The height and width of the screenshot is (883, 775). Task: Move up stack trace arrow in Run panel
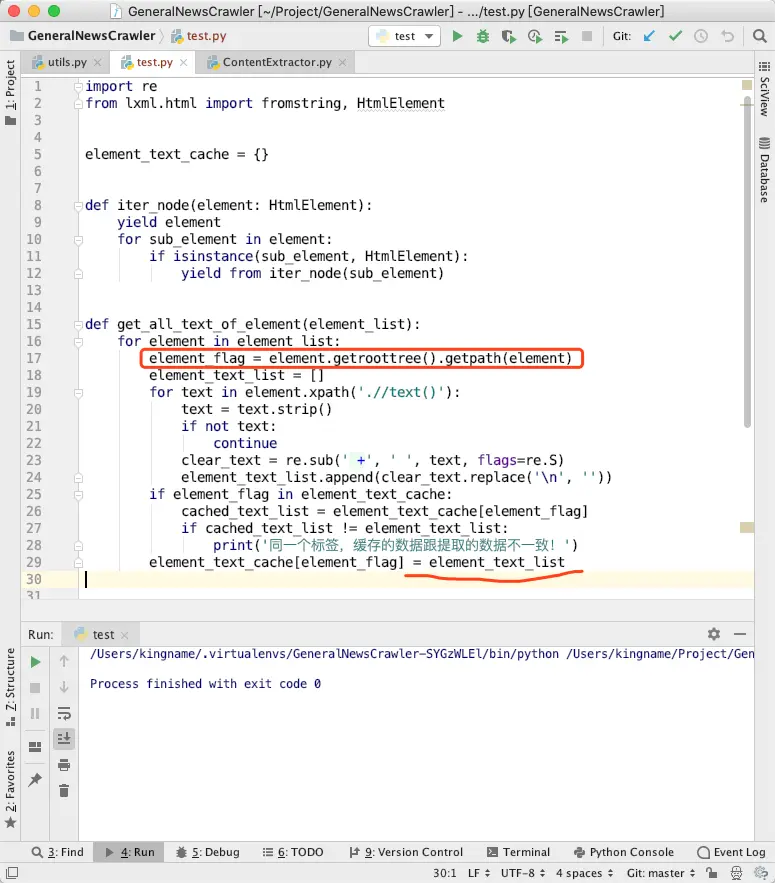click(x=64, y=661)
